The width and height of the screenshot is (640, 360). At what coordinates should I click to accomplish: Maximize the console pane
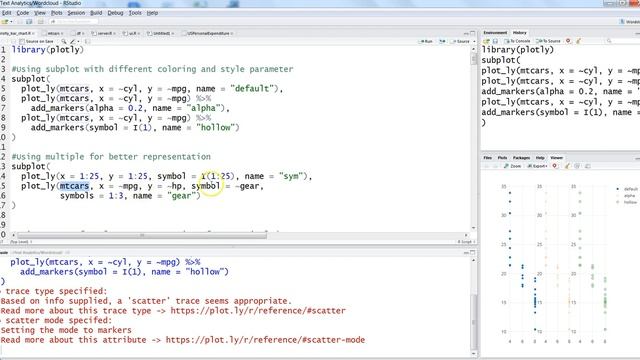click(x=473, y=253)
